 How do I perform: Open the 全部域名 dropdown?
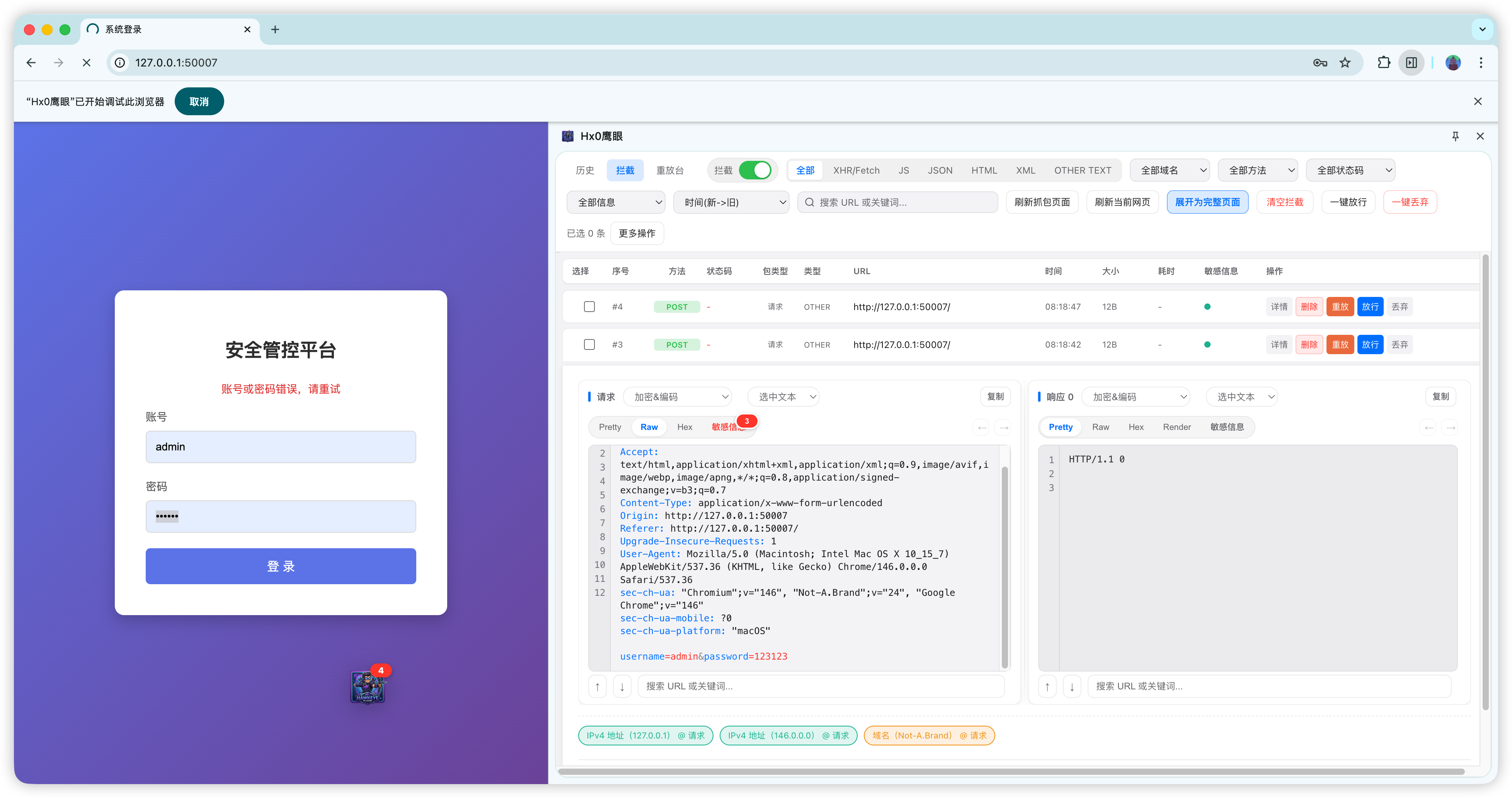pyautogui.click(x=1169, y=170)
